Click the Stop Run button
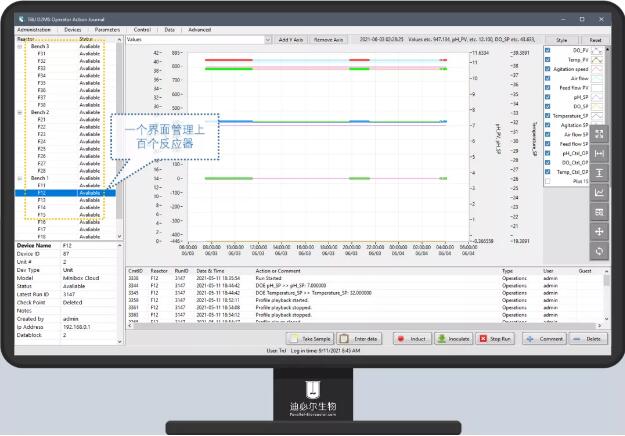The image size is (625, 436). click(x=495, y=339)
